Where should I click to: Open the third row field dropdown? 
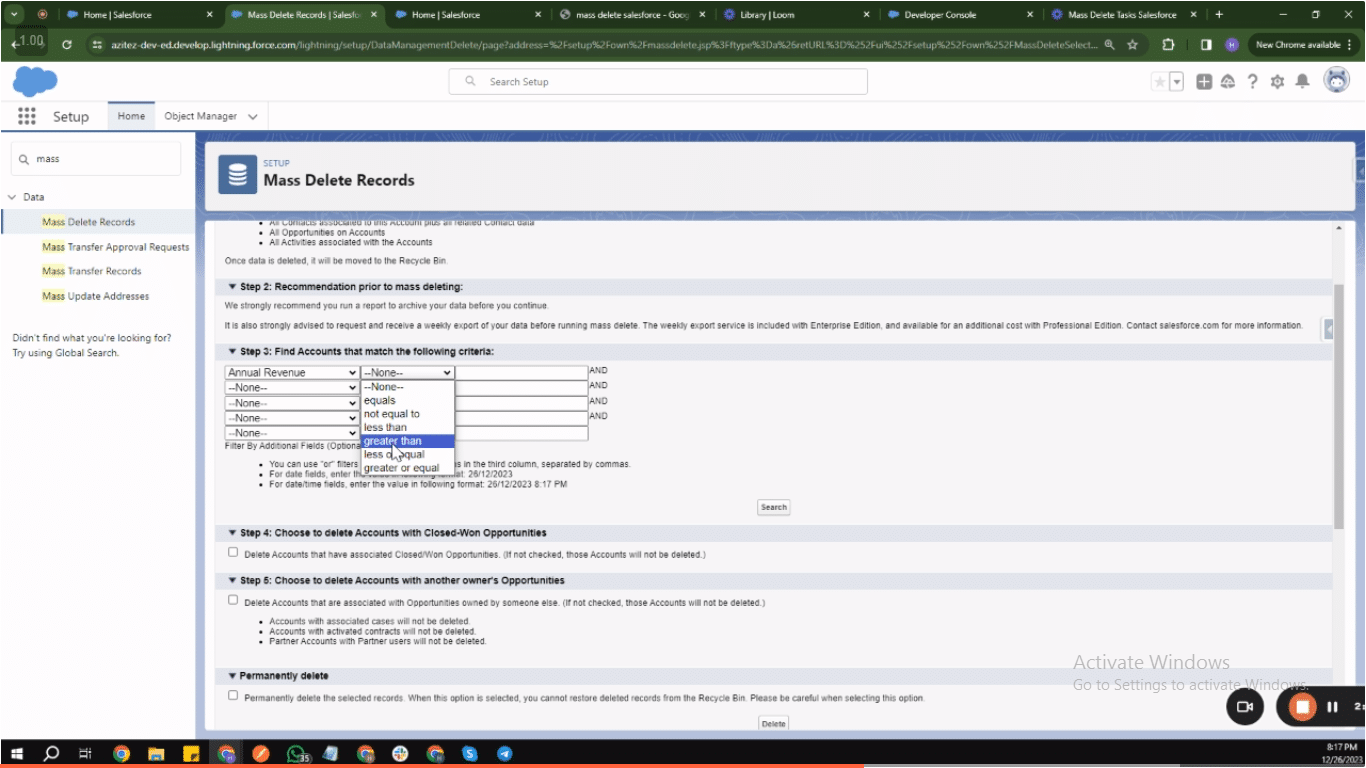tap(292, 403)
